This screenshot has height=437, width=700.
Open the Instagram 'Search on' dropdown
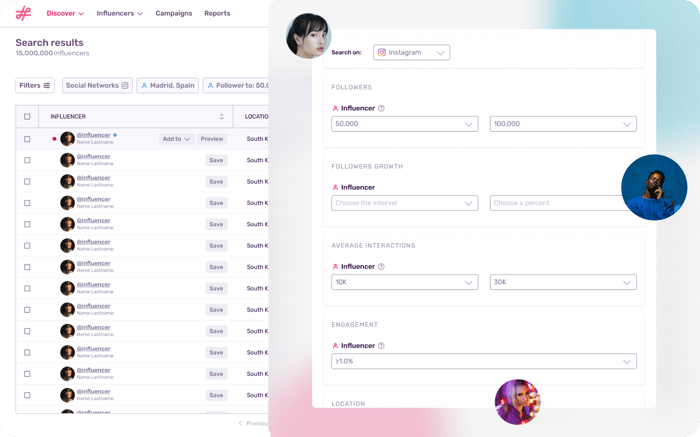(411, 52)
